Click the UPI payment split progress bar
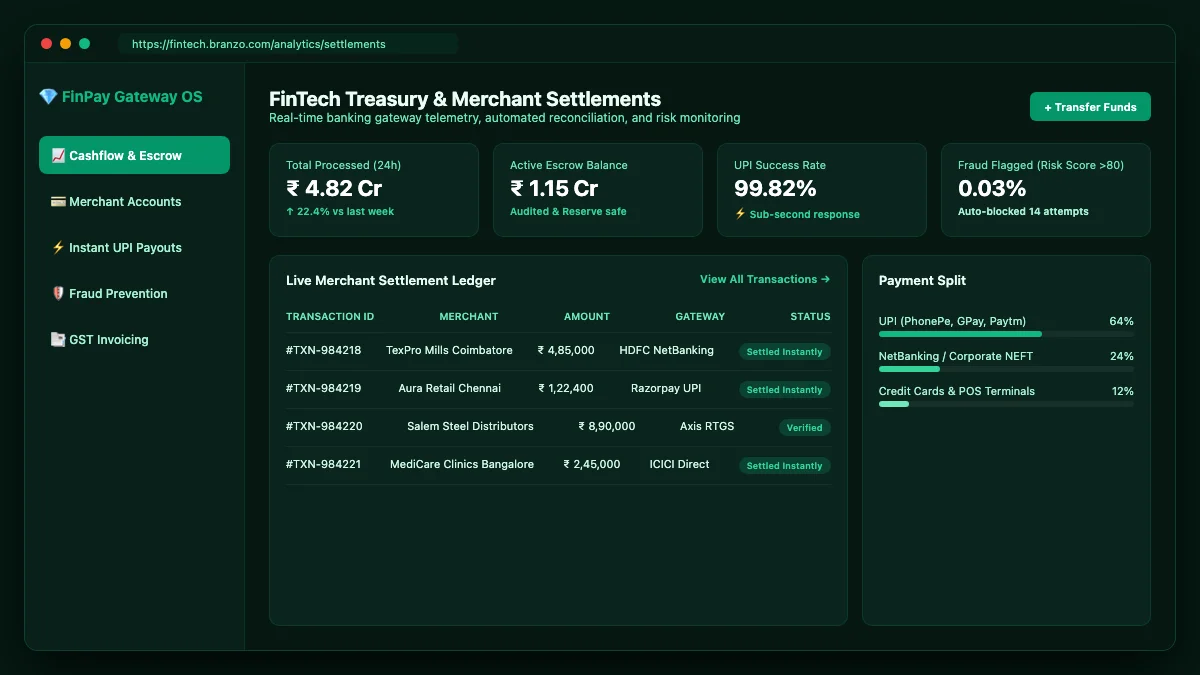The height and width of the screenshot is (675, 1200). (x=1006, y=334)
